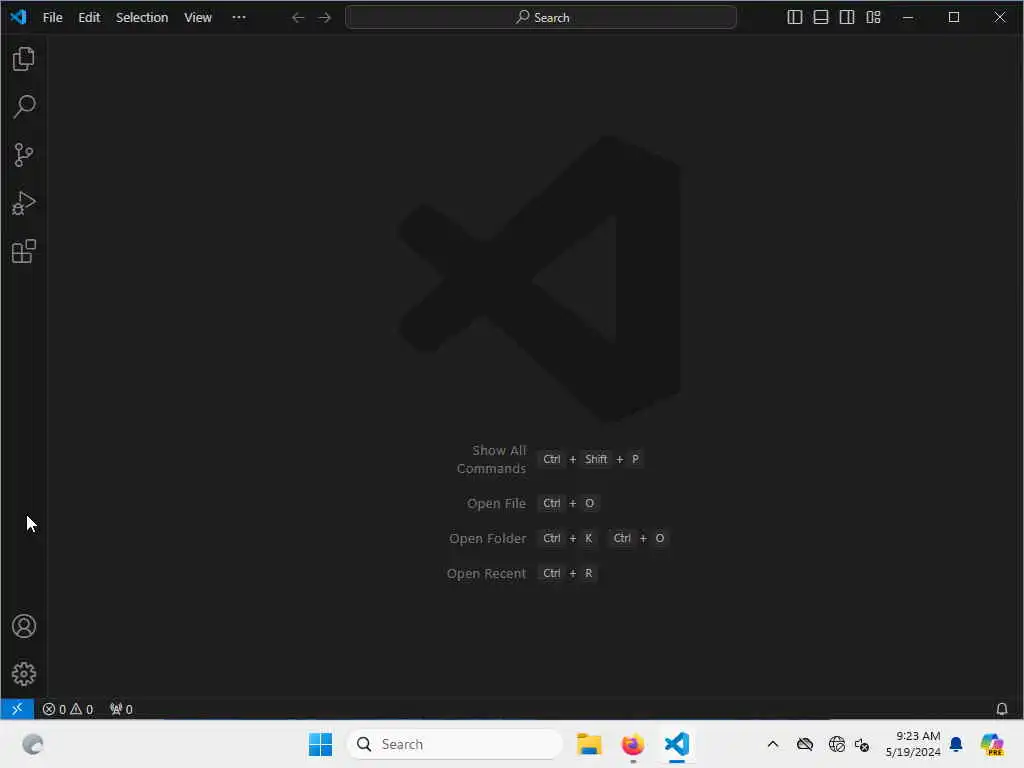This screenshot has width=1024, height=768.
Task: Click the command center Search box
Action: tap(541, 18)
